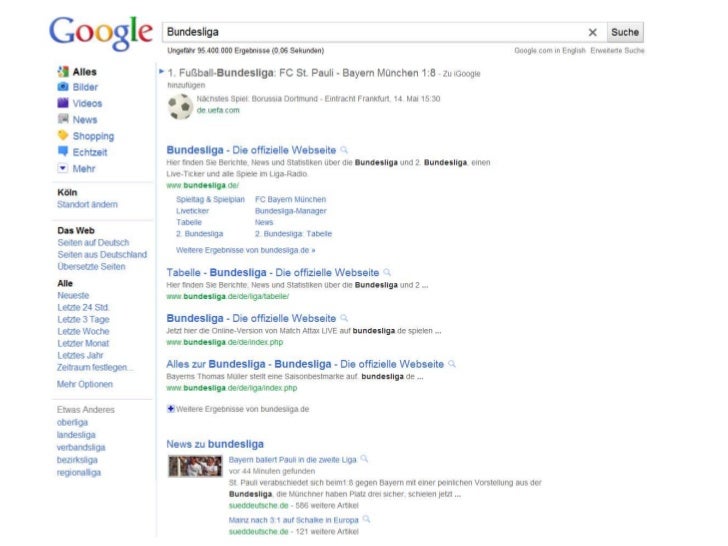The width and height of the screenshot is (728, 546).
Task: Click the soccer ball icon in the result
Action: [x=180, y=107]
